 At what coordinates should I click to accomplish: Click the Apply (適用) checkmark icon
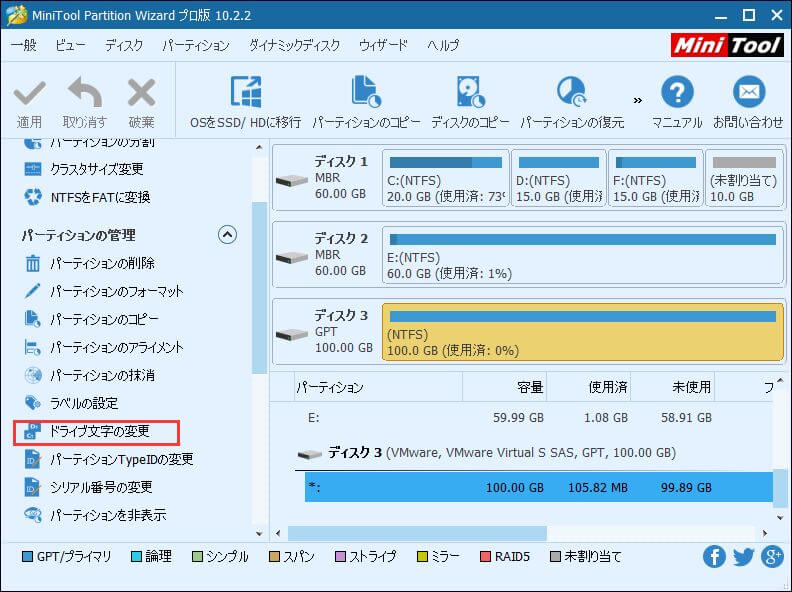point(29,94)
